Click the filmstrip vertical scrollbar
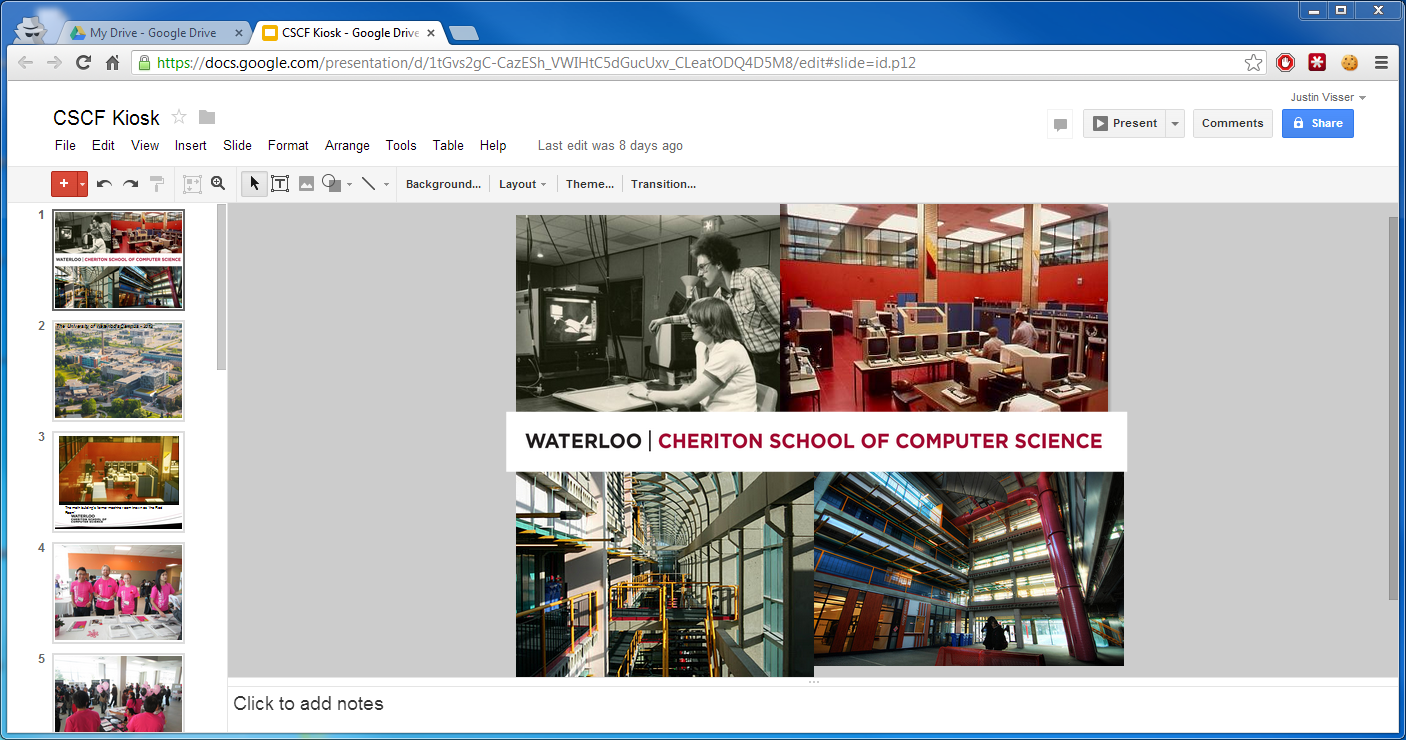This screenshot has height=740, width=1406. (221, 287)
